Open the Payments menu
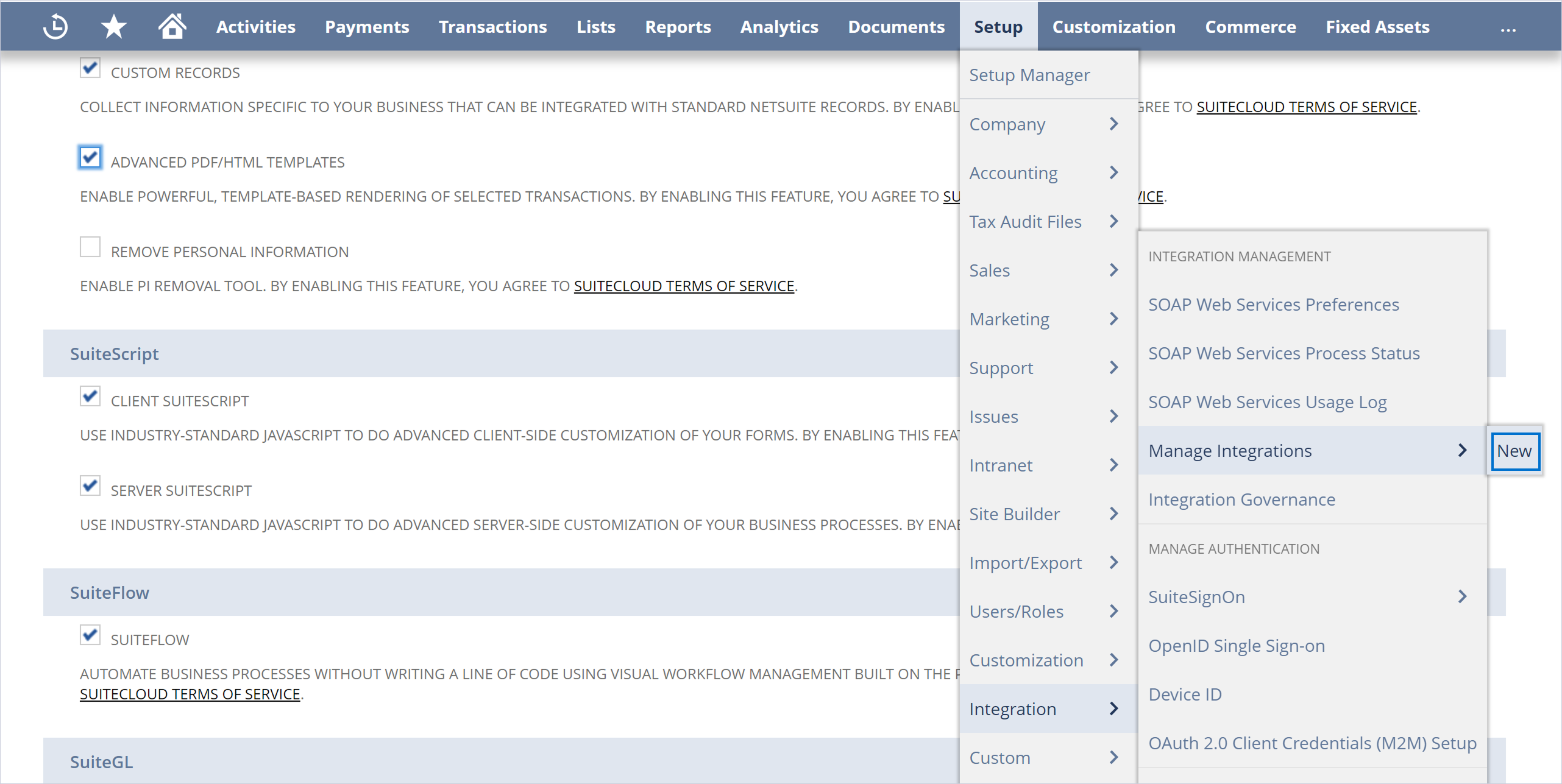The width and height of the screenshot is (1562, 784). (366, 27)
